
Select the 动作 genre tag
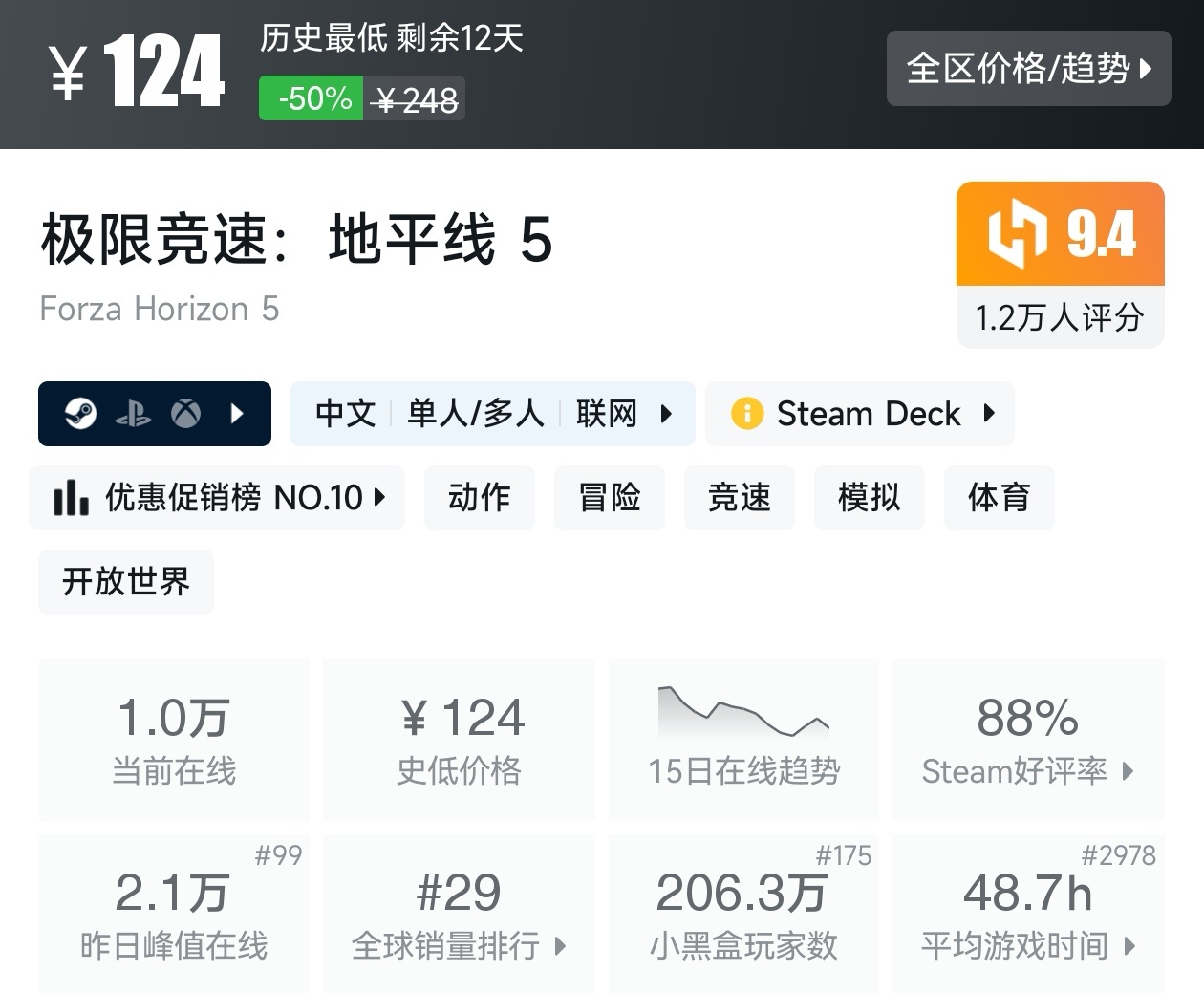[x=480, y=498]
